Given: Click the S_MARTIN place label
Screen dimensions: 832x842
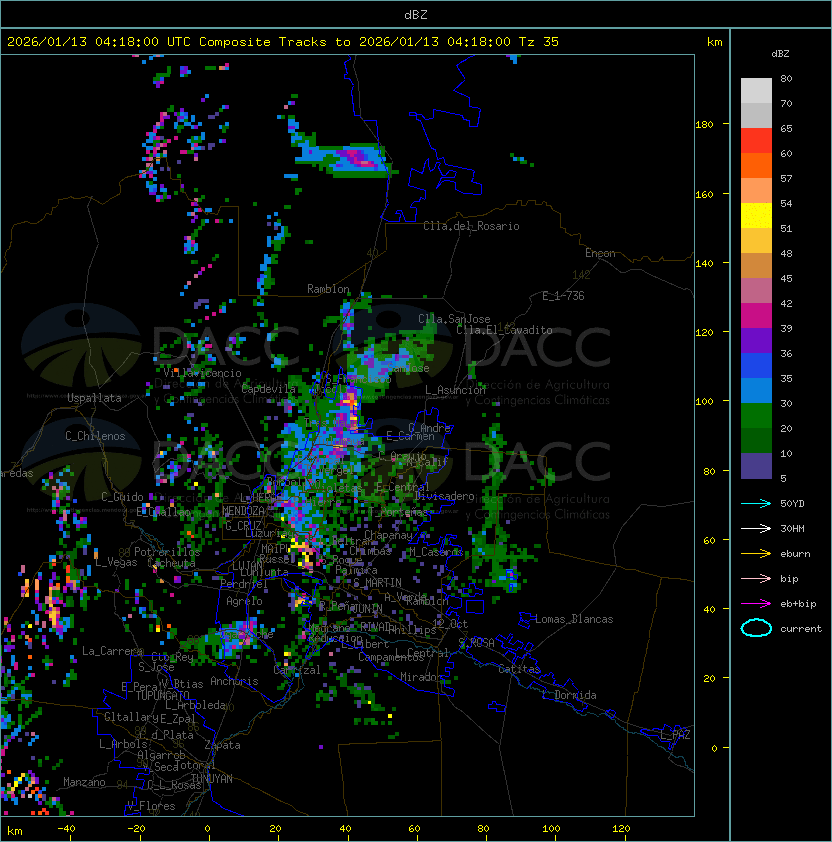Looking at the screenshot, I should tap(377, 583).
